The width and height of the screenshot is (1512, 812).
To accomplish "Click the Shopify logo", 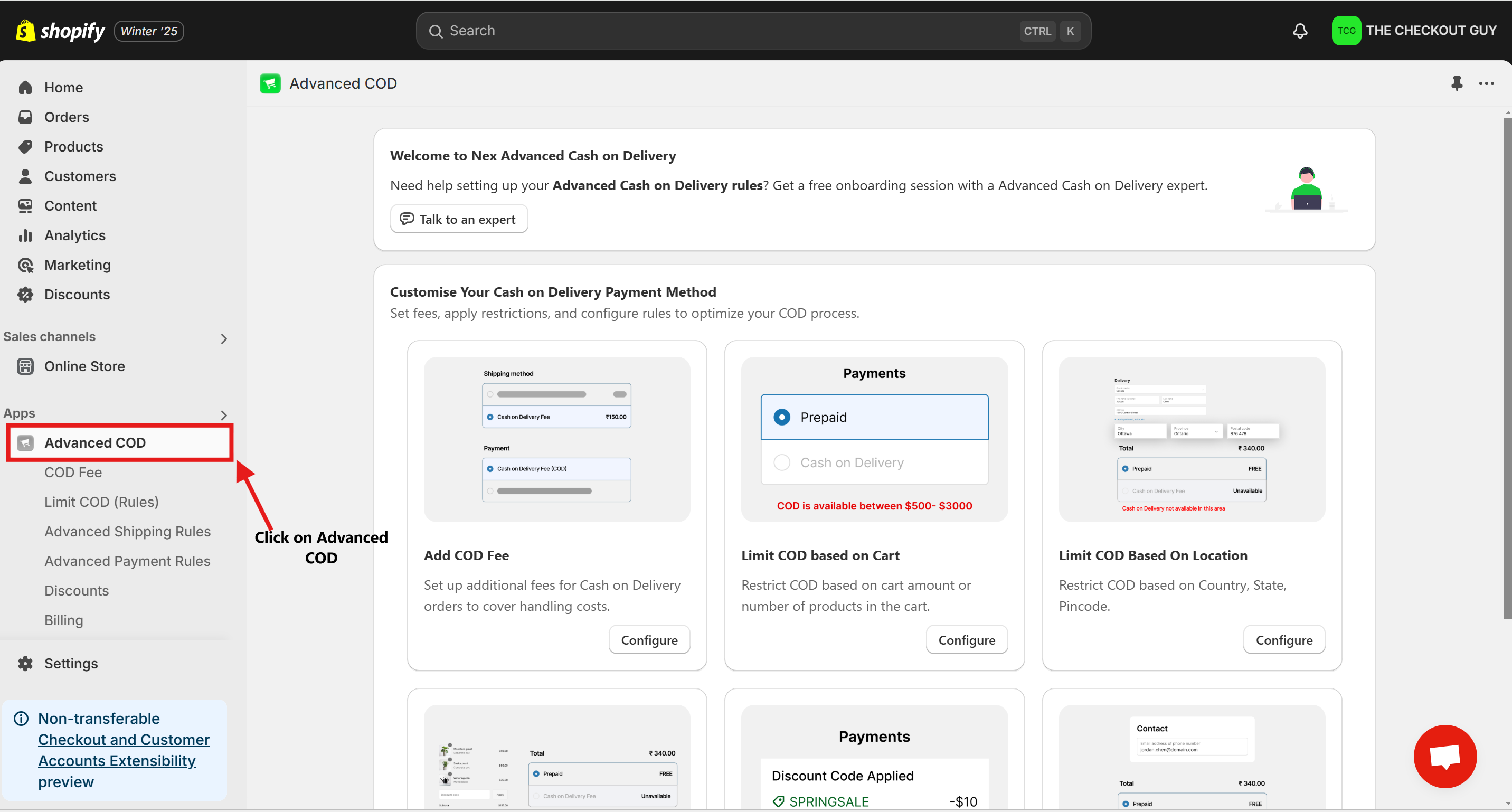I will [61, 31].
